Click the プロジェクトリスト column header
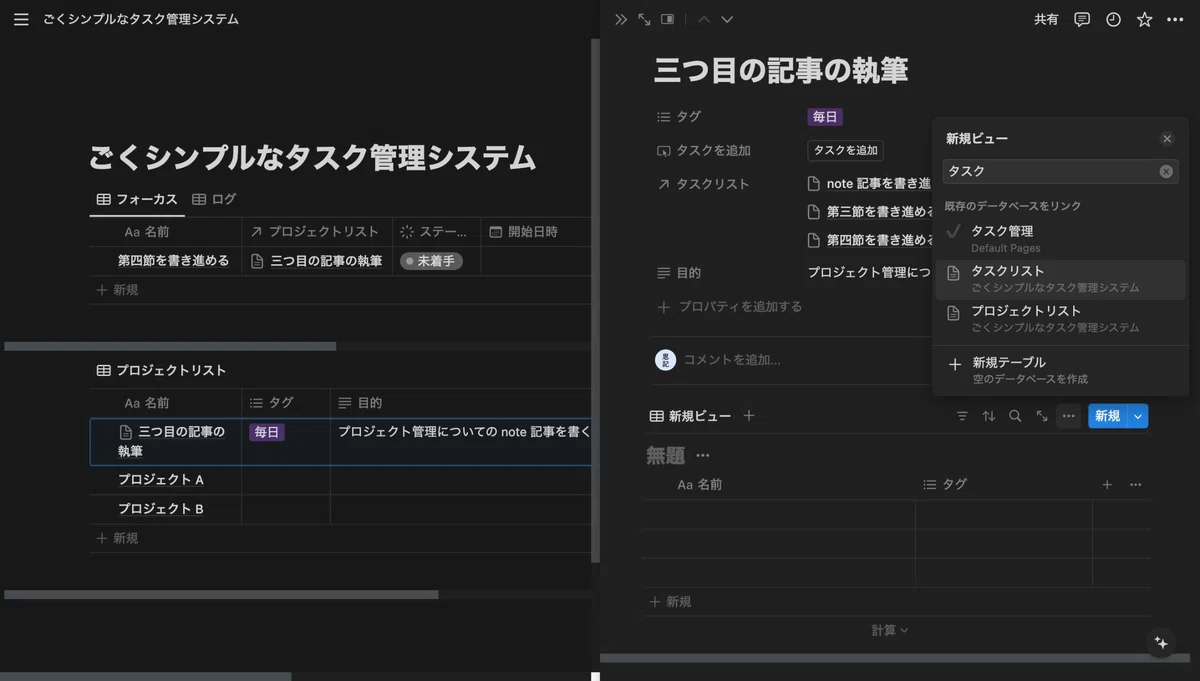This screenshot has height=681, width=1200. coord(317,232)
